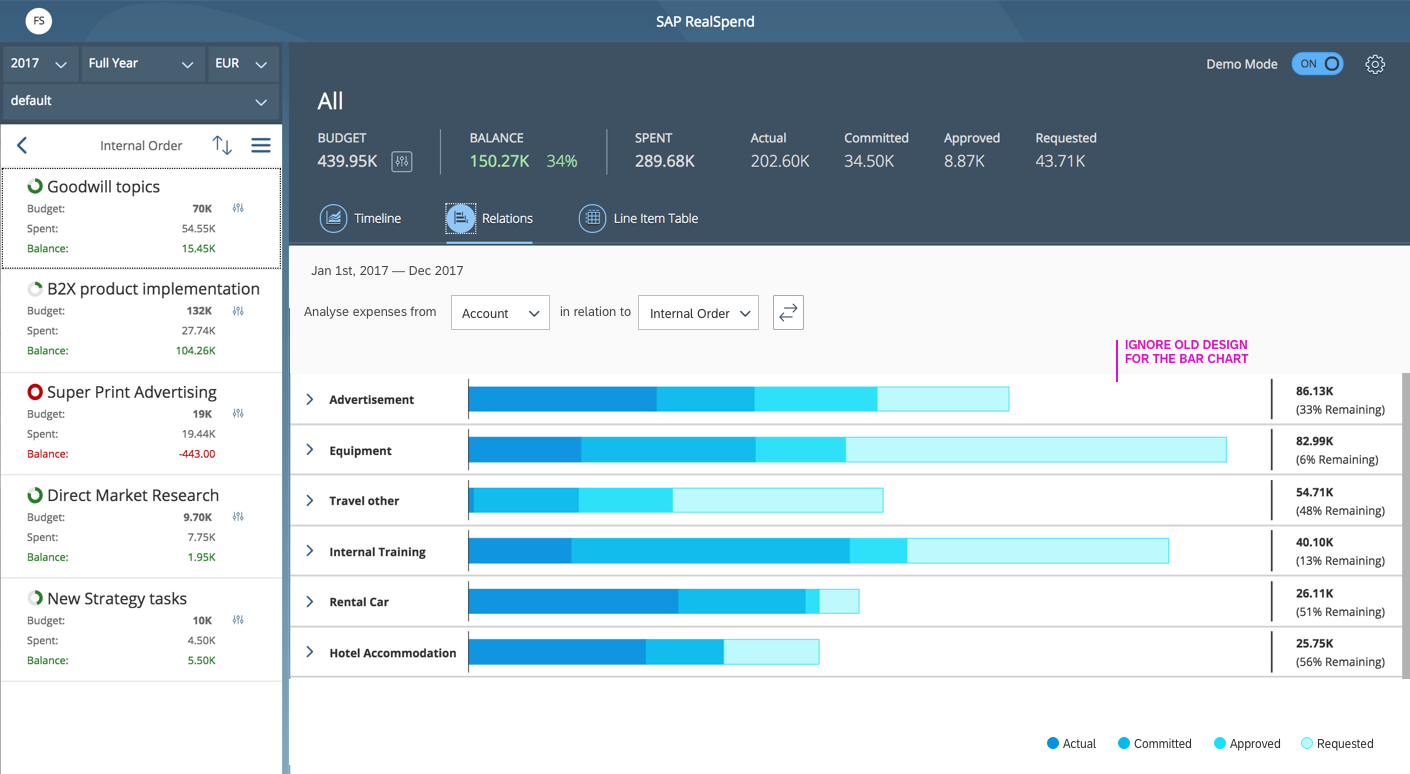Open the Account analysis dropdown
1410x774 pixels.
click(500, 313)
